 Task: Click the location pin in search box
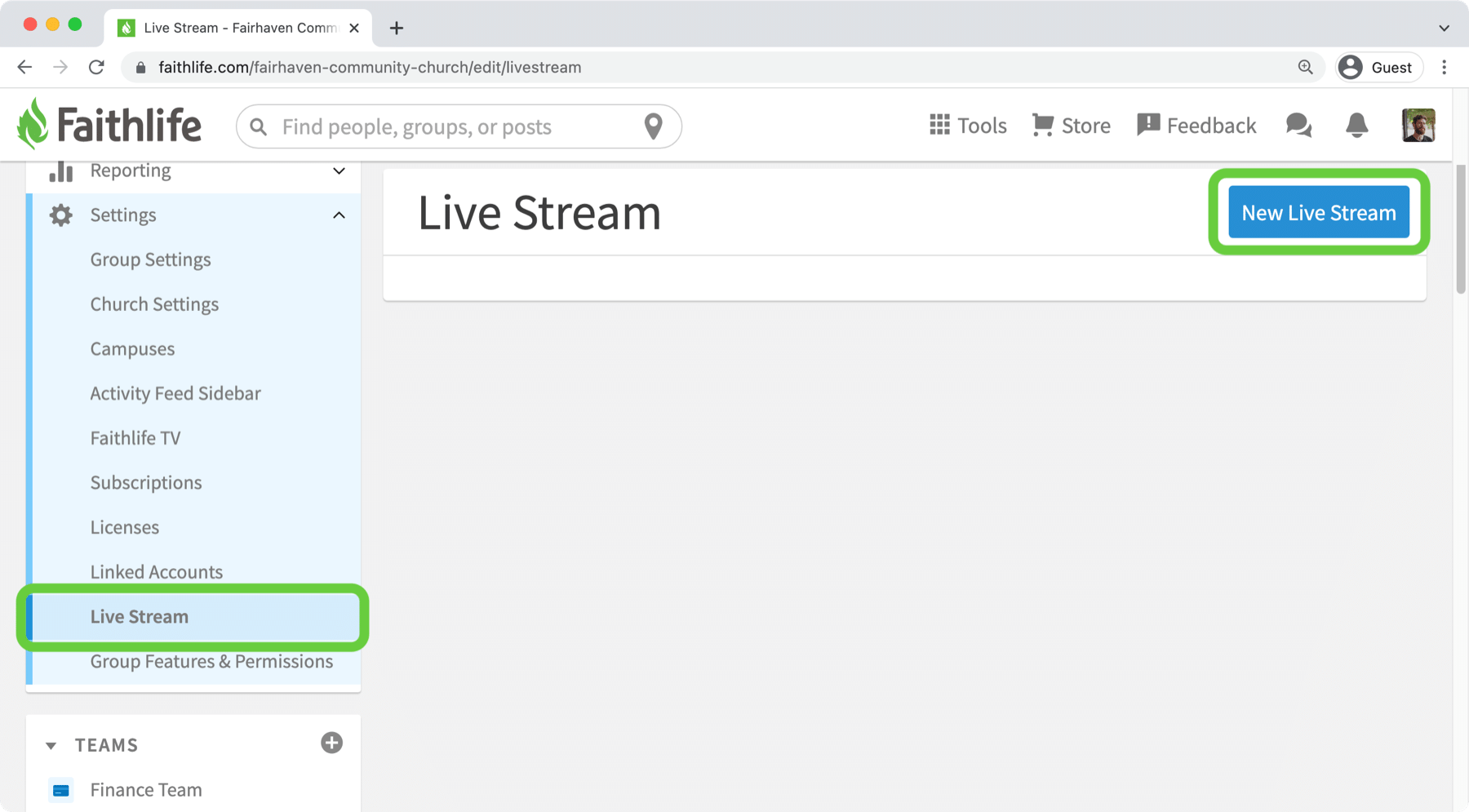point(653,126)
